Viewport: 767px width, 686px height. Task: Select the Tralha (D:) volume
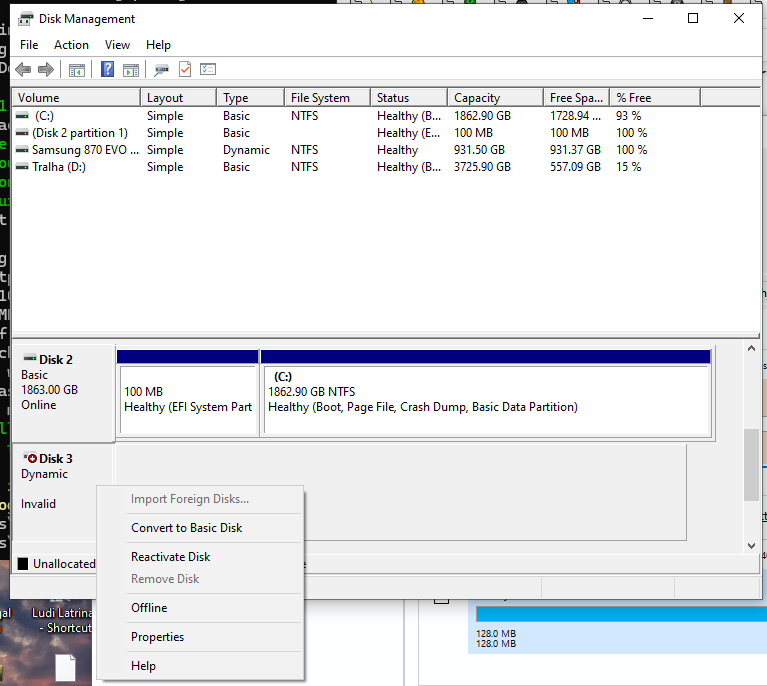pos(59,167)
